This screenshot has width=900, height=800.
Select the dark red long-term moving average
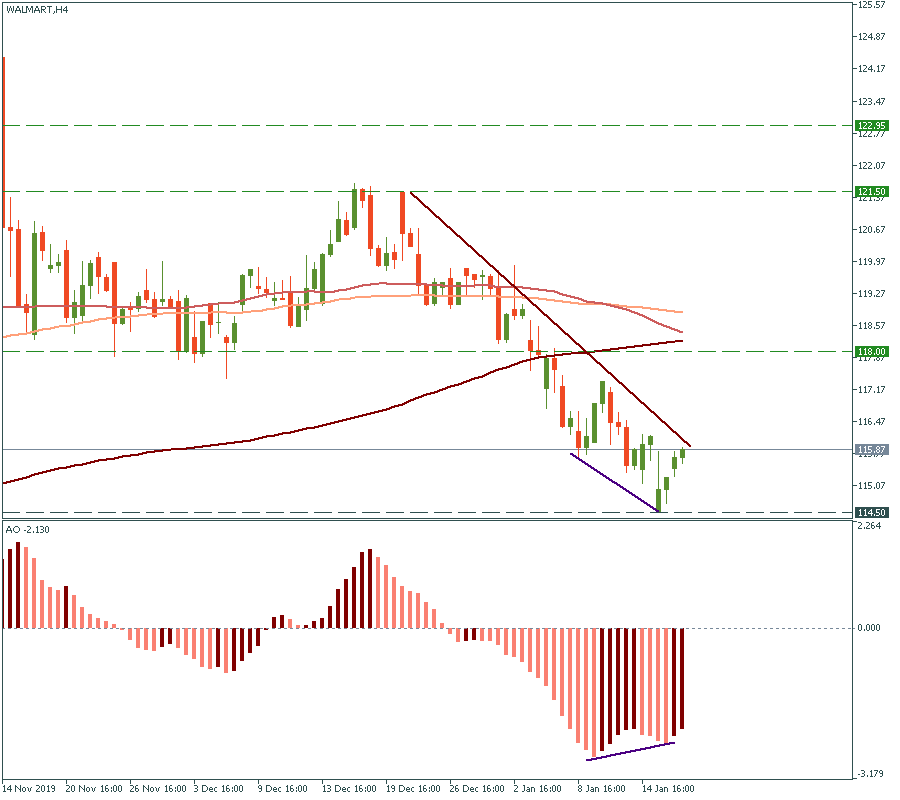300,431
